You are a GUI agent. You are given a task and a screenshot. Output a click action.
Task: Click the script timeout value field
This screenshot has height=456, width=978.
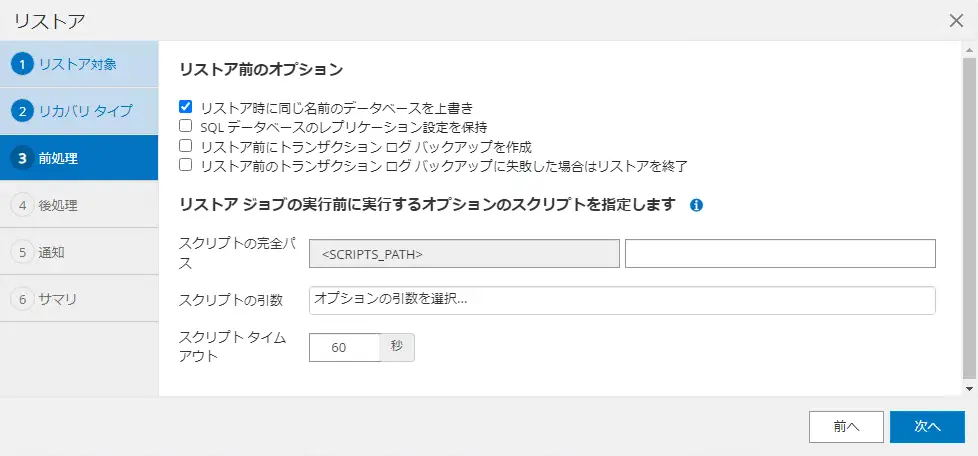click(345, 347)
